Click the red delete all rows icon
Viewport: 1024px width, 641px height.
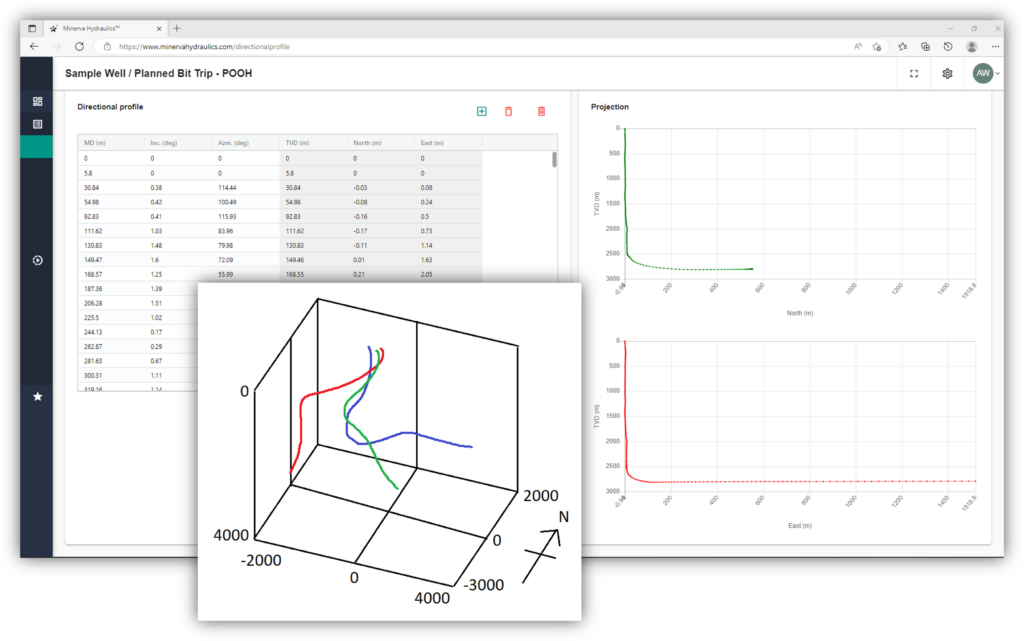click(x=541, y=112)
